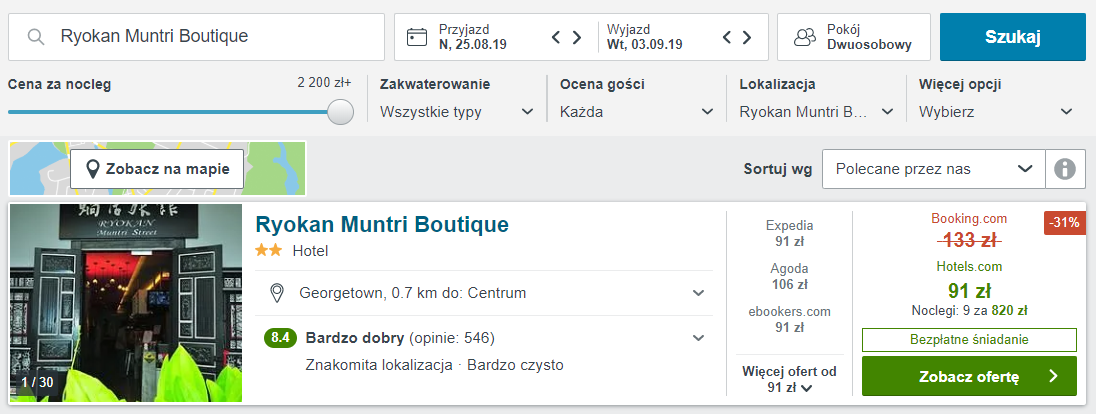The width and height of the screenshot is (1096, 414).
Task: Move departure date to next day
Action: point(747,37)
